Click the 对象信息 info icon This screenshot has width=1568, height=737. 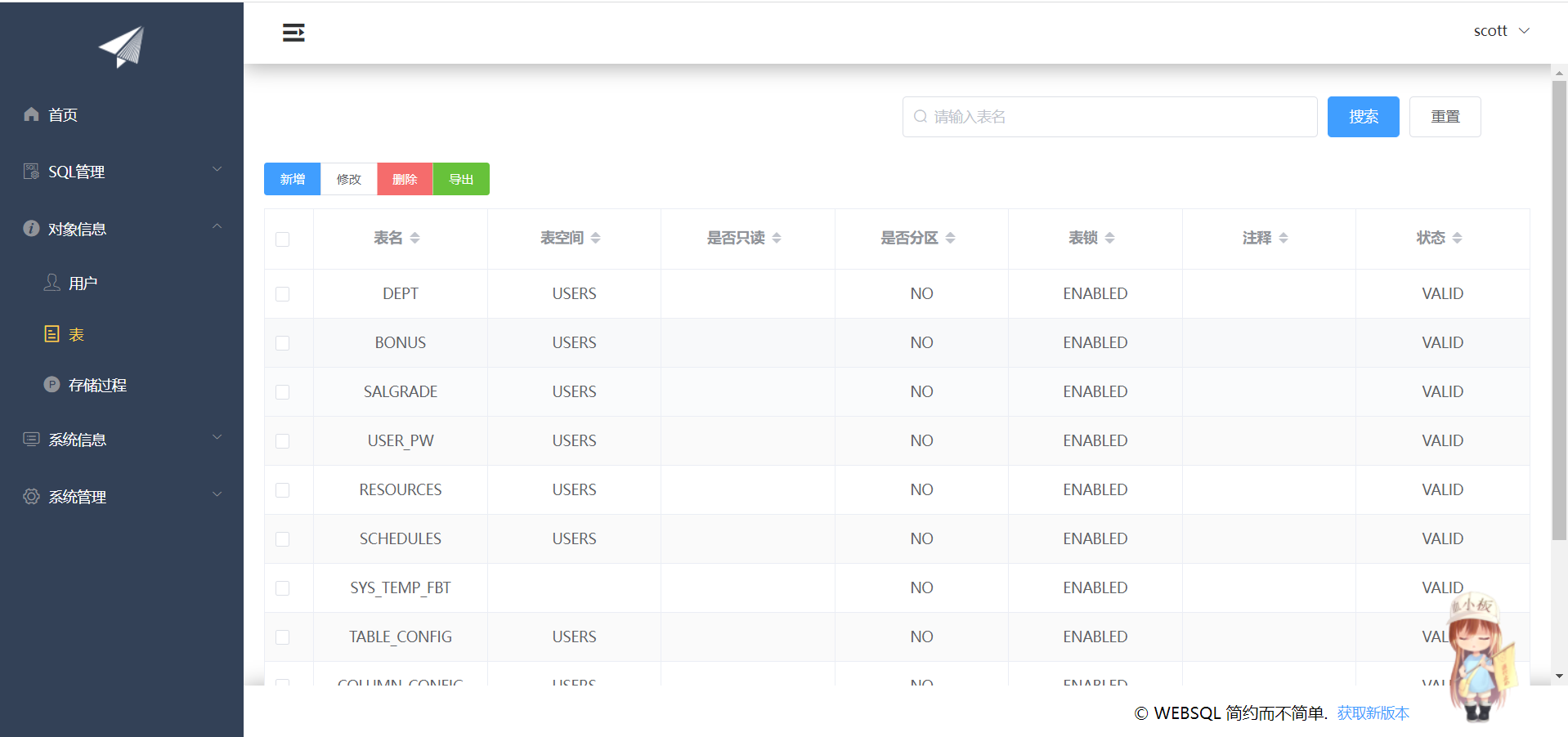[x=31, y=229]
